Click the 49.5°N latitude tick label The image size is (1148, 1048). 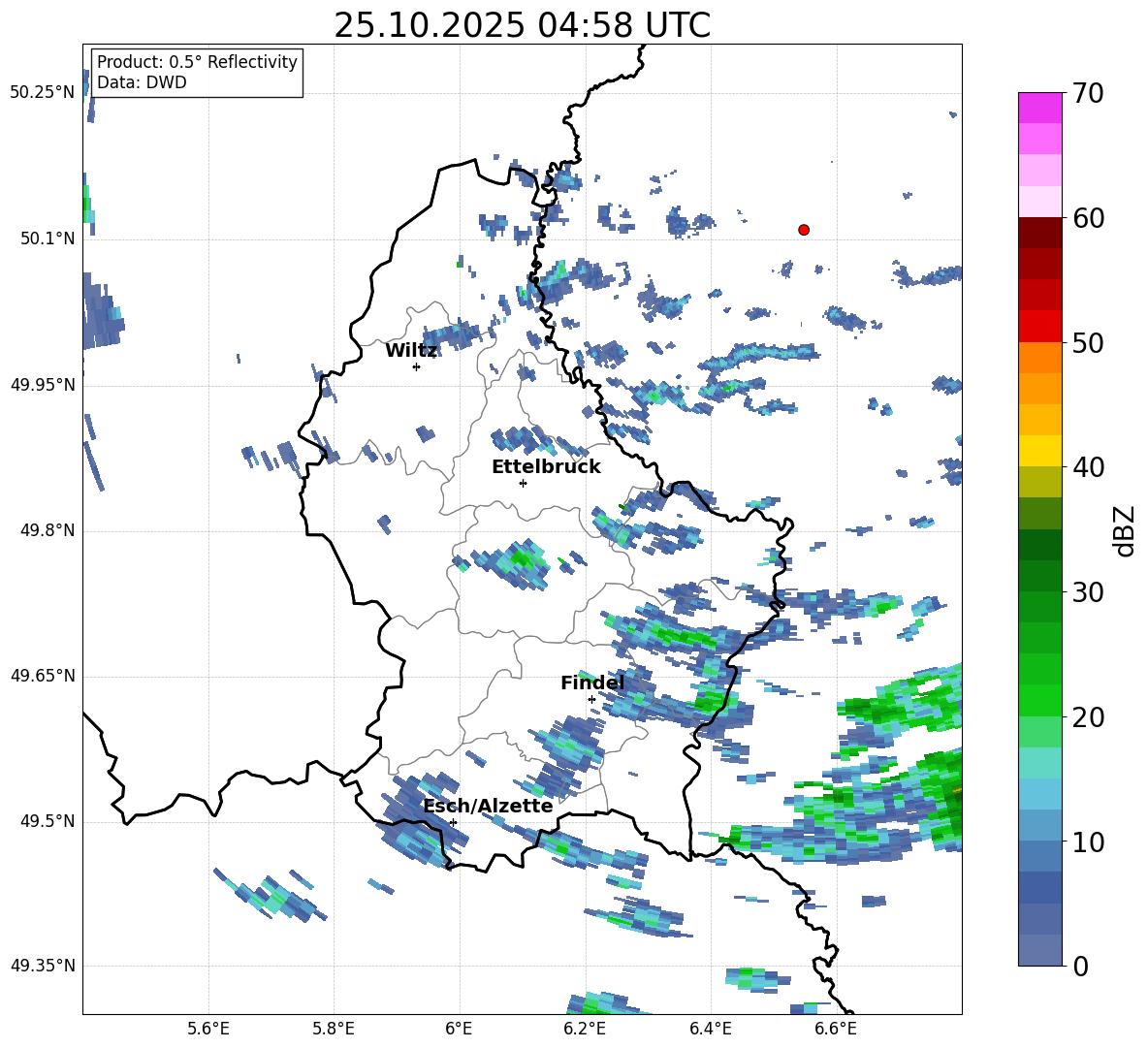coord(48,820)
